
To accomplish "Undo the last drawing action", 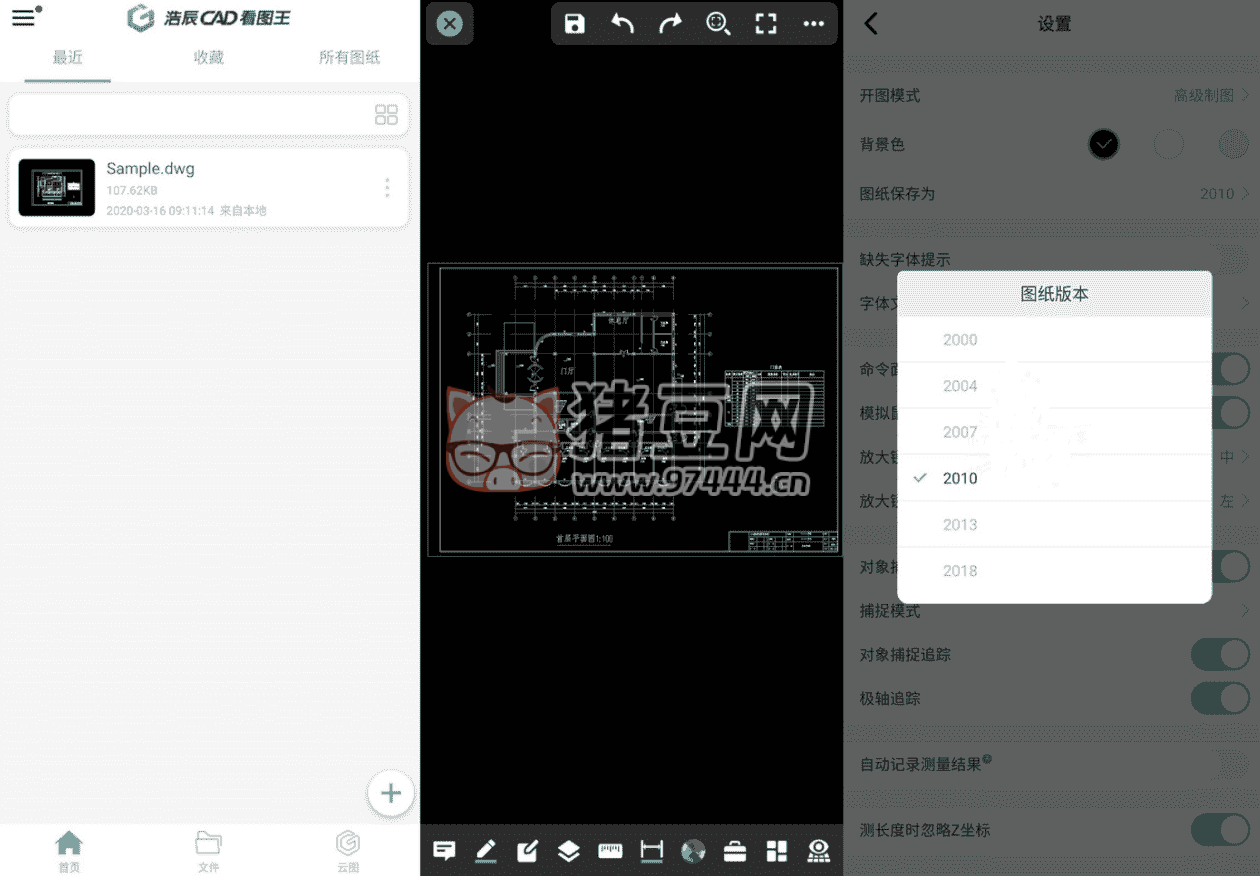I will pos(622,24).
